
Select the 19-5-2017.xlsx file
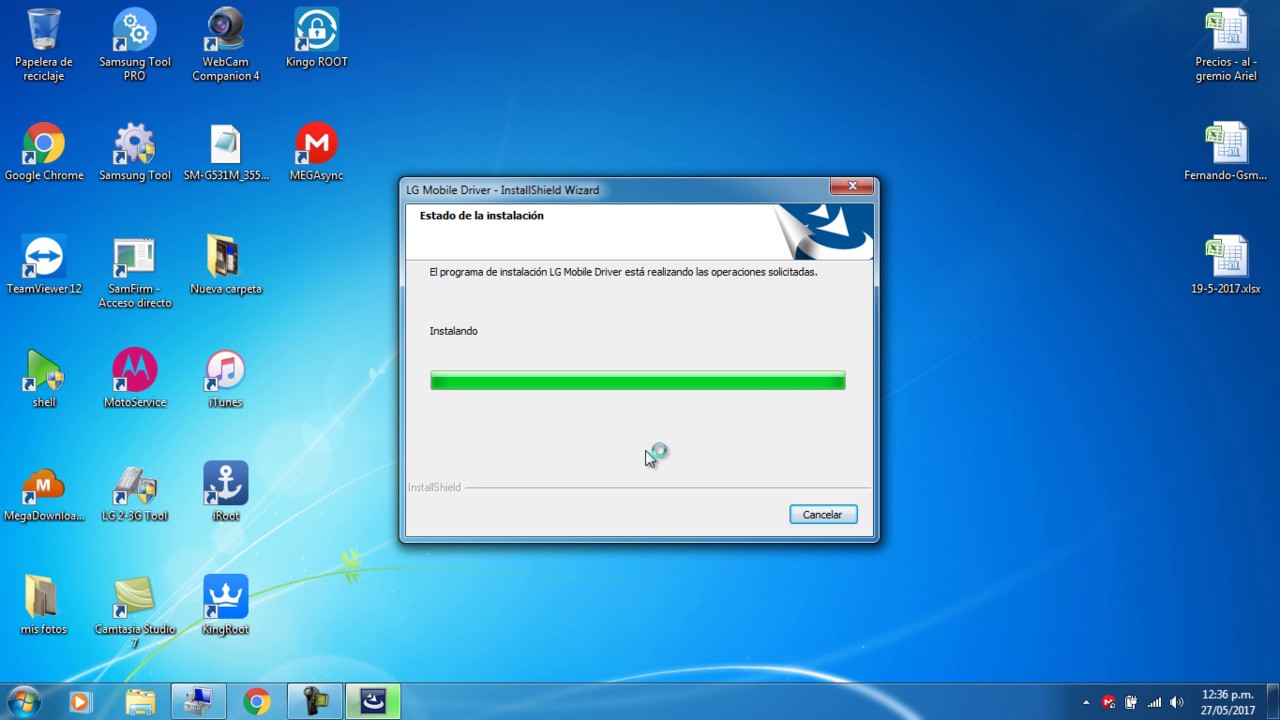pyautogui.click(x=1226, y=265)
